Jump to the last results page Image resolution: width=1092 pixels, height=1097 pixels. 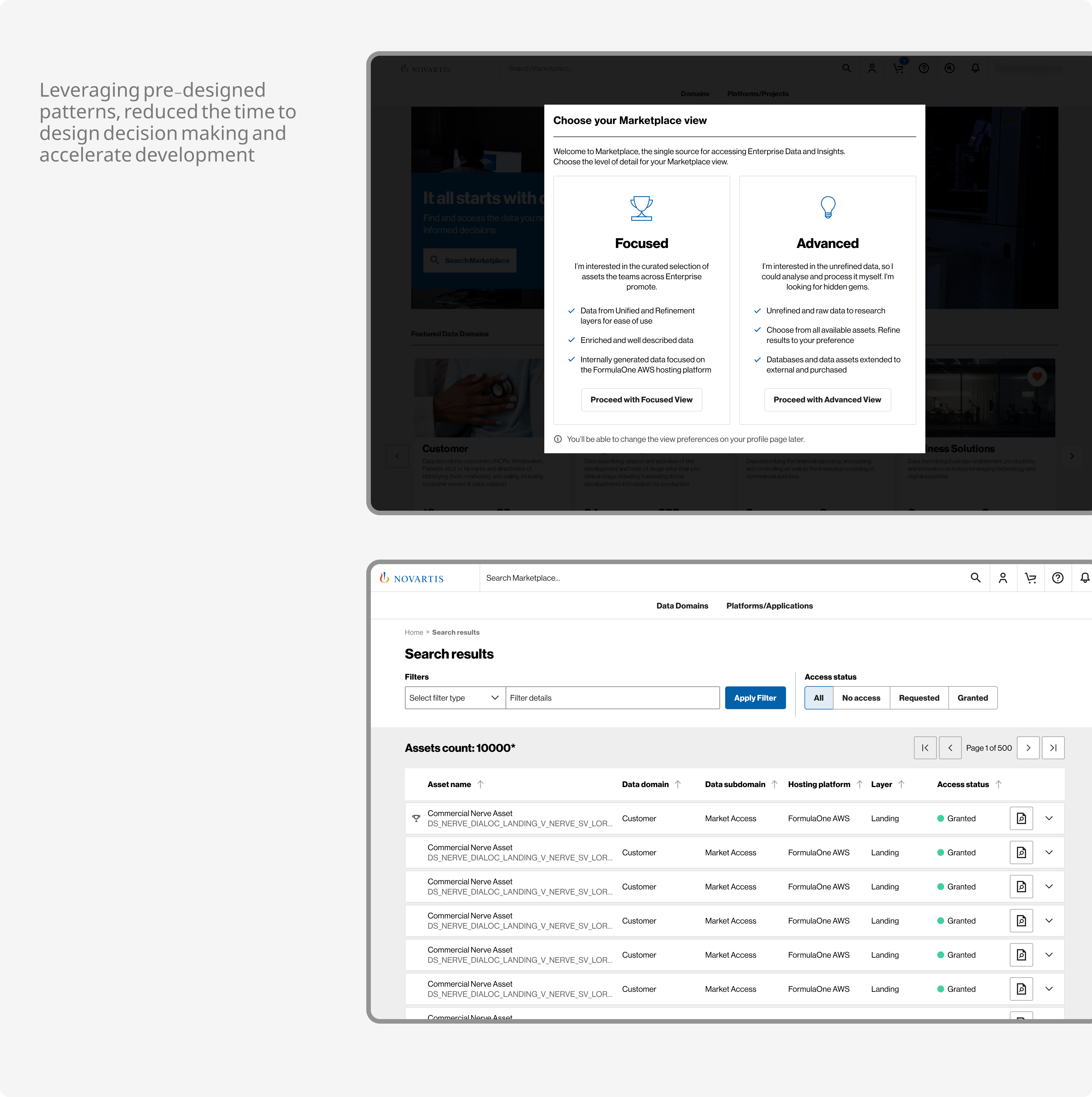tap(1053, 748)
